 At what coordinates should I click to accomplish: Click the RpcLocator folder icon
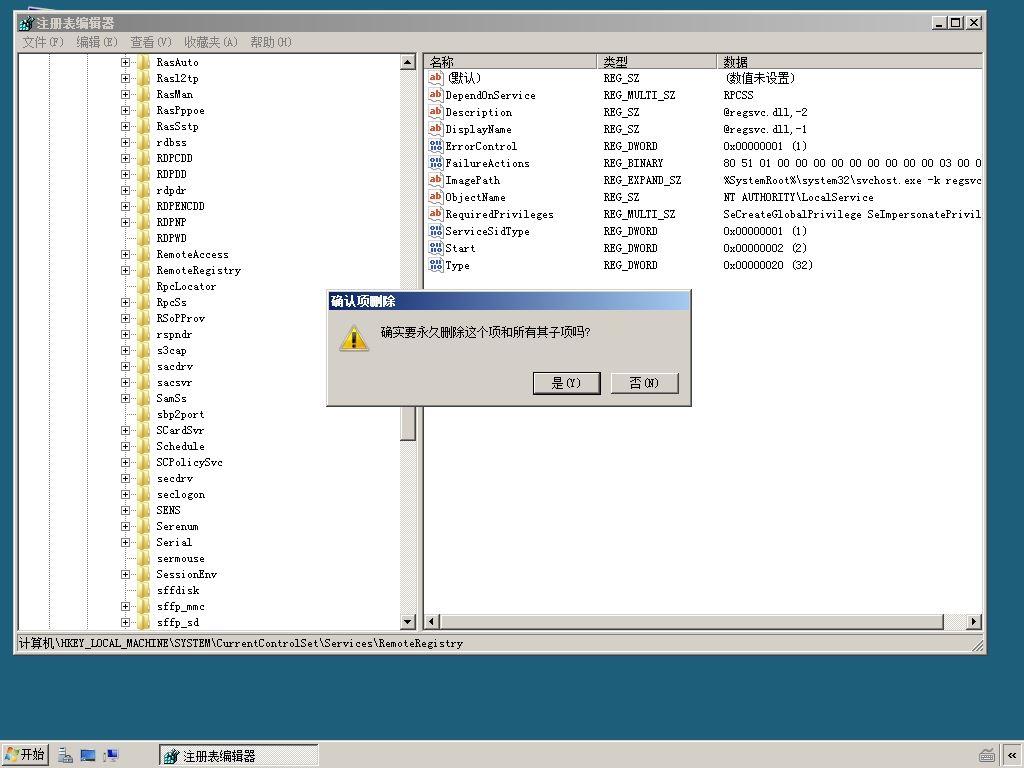pyautogui.click(x=144, y=286)
